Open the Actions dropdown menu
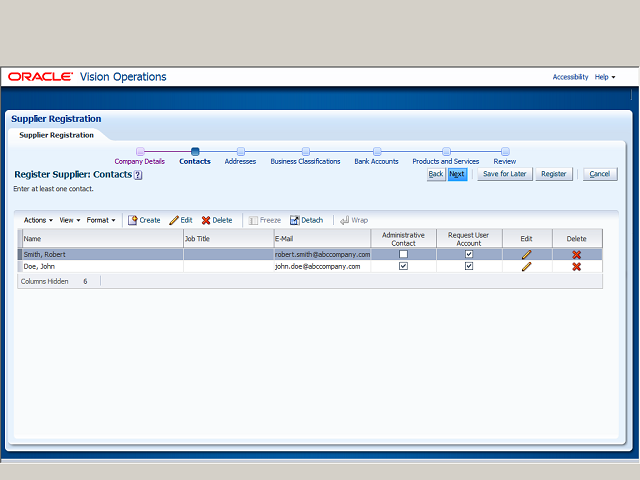This screenshot has height=480, width=640. (38, 220)
